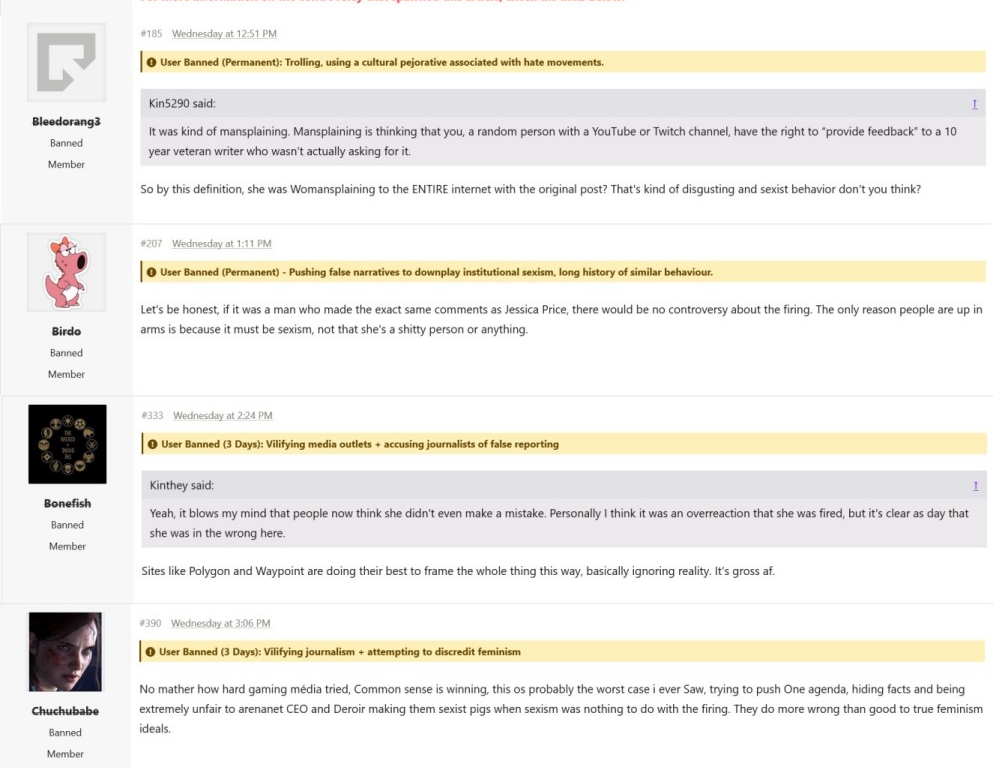
Task: Open the permalink for post #185
Action: [x=155, y=35]
